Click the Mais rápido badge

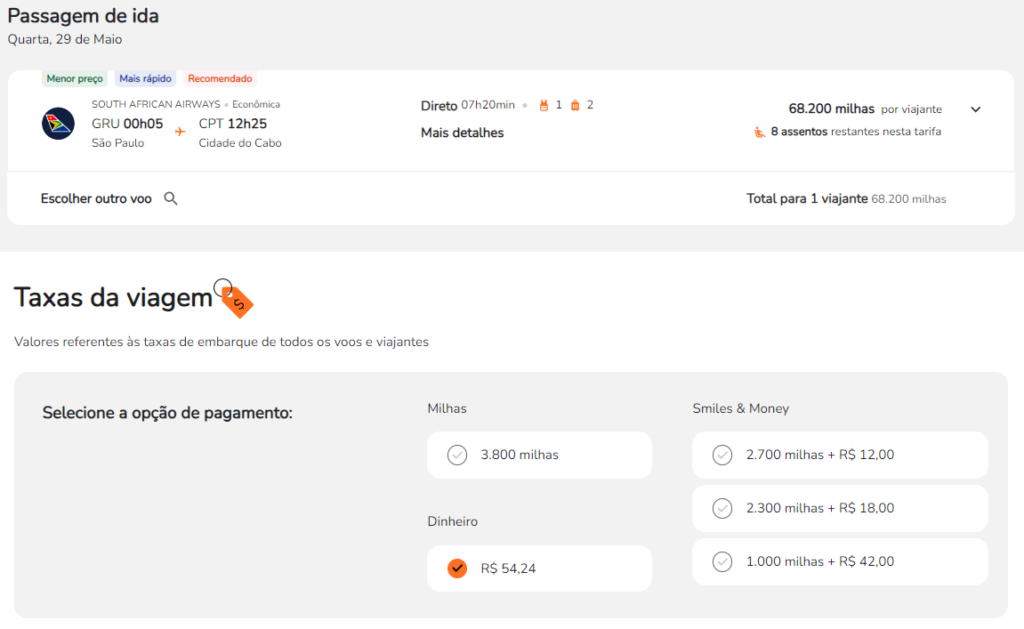pyautogui.click(x=145, y=78)
